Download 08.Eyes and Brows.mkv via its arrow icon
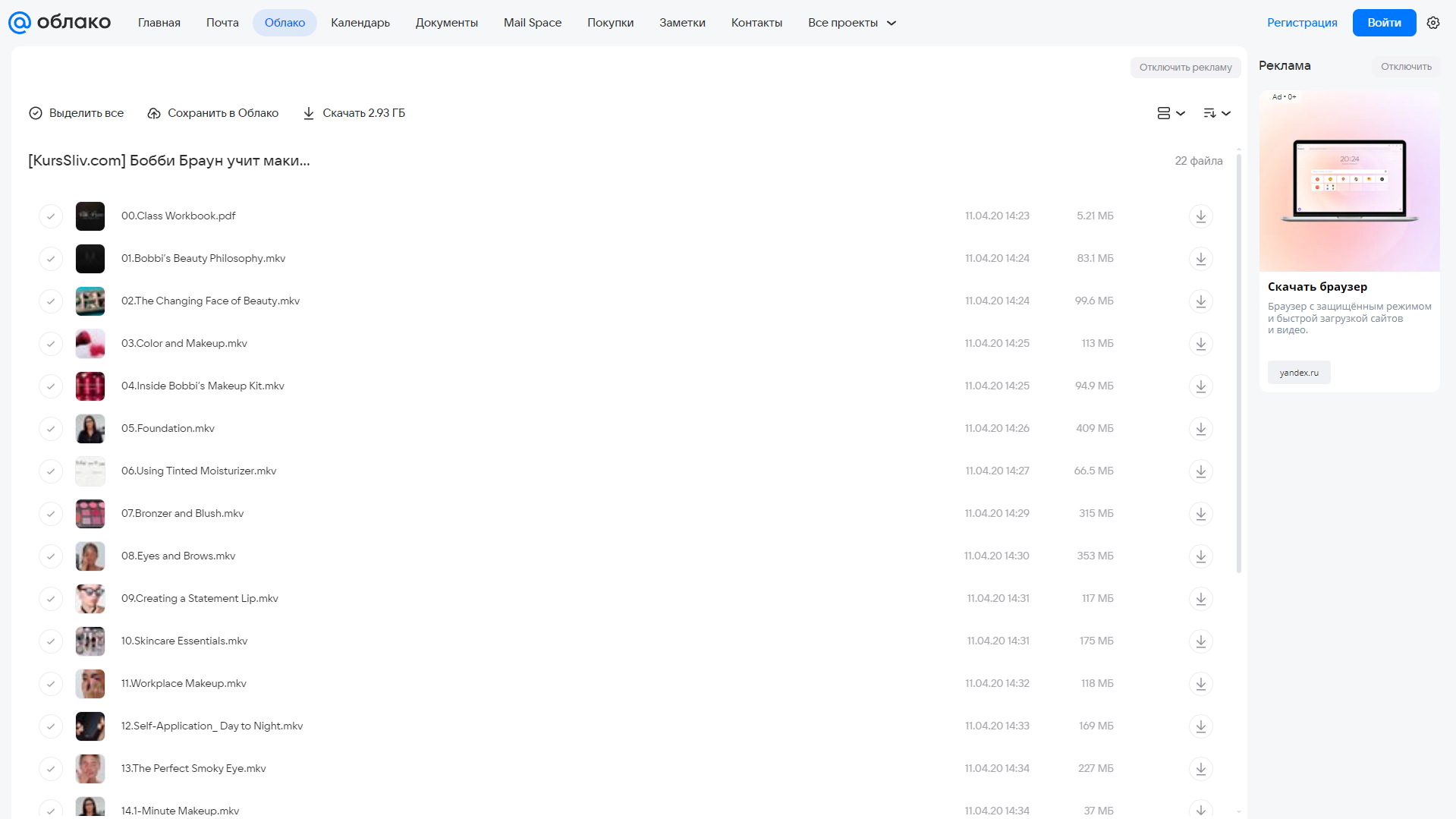Image resolution: width=1456 pixels, height=819 pixels. point(1200,556)
